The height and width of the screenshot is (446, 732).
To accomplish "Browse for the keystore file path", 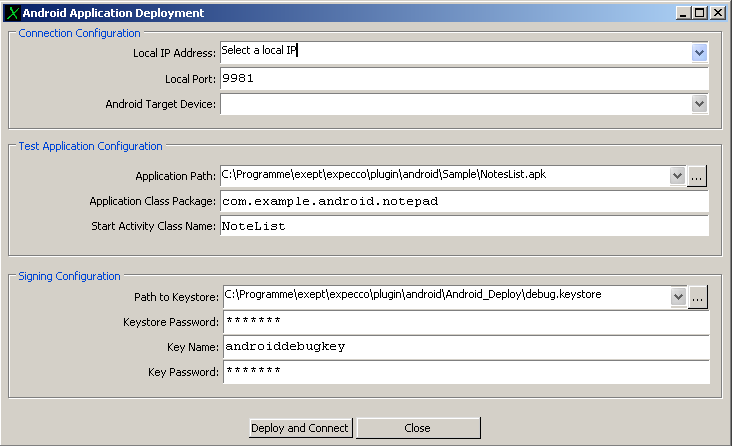I will pos(698,296).
